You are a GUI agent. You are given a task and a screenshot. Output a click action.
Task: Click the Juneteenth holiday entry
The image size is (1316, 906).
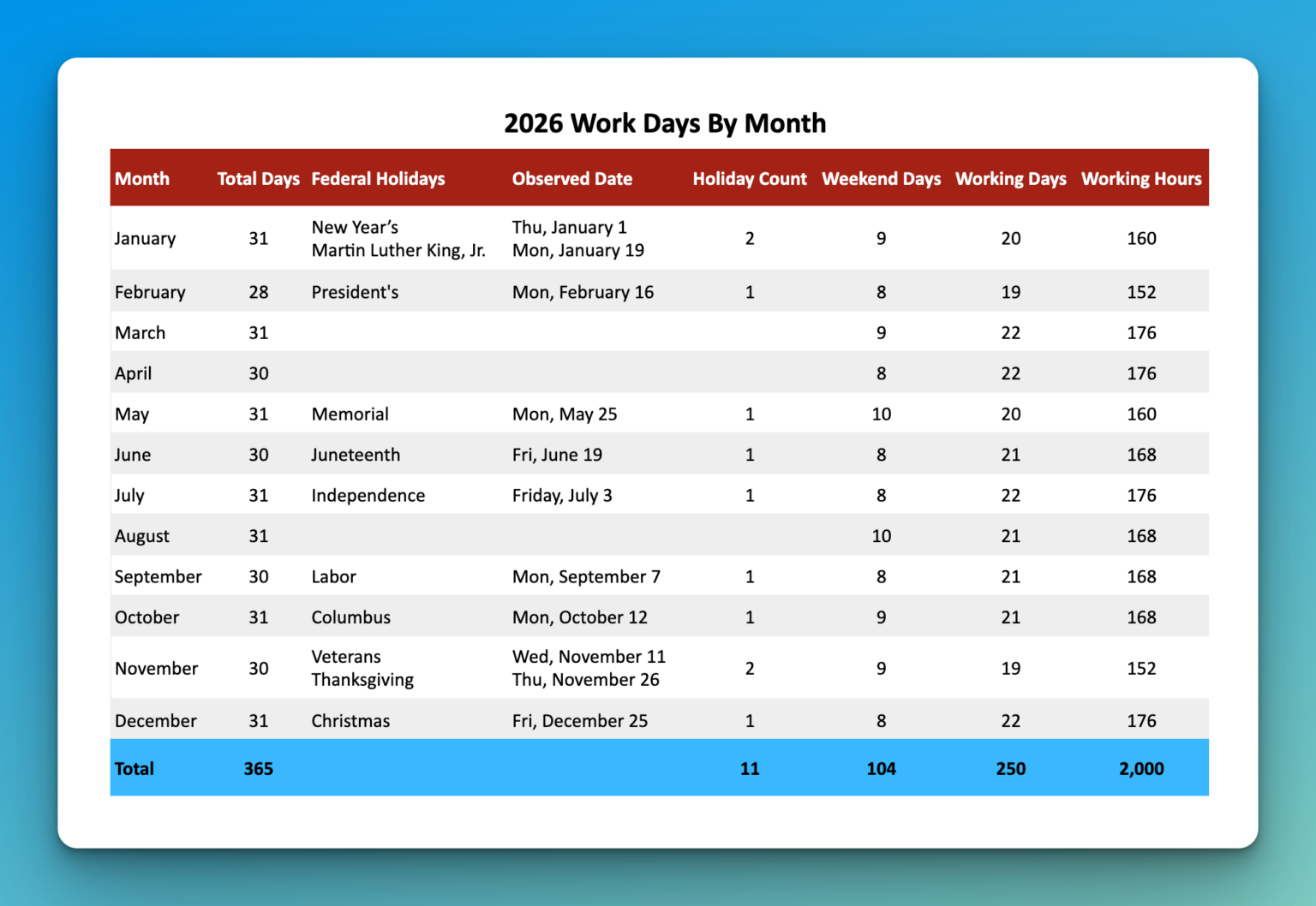click(356, 455)
